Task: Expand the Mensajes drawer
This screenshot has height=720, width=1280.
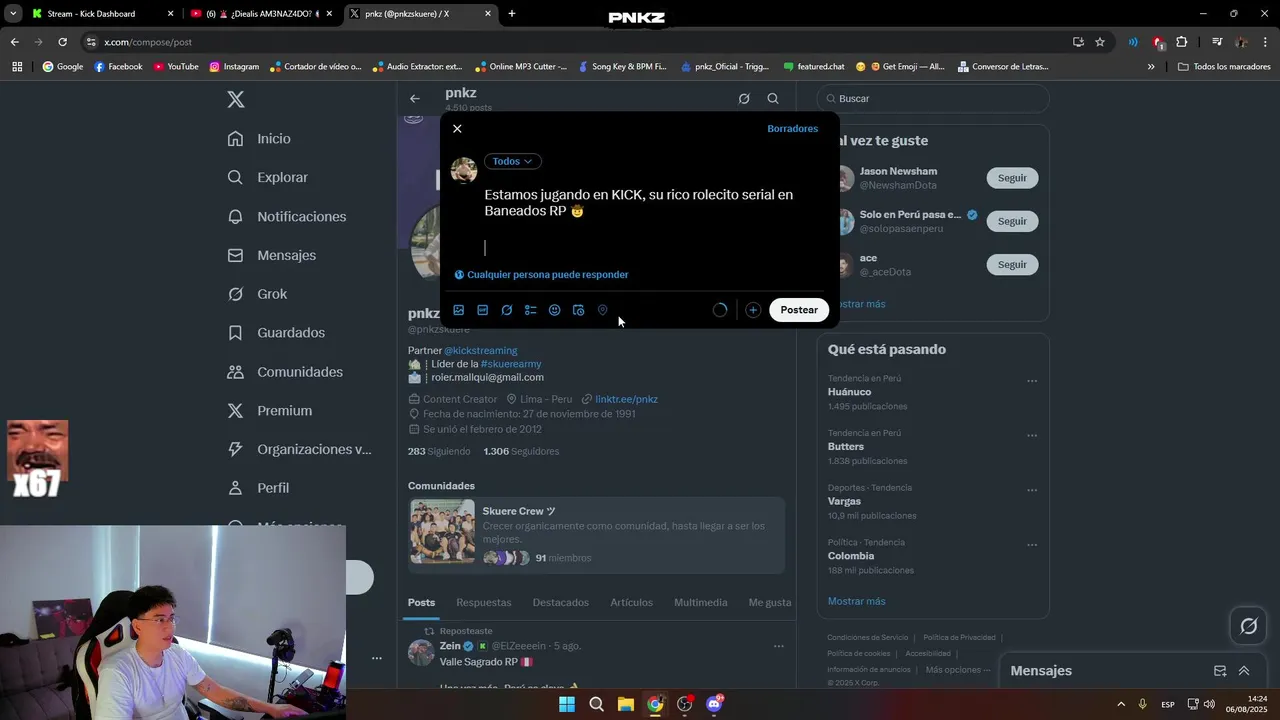Action: (x=1244, y=671)
